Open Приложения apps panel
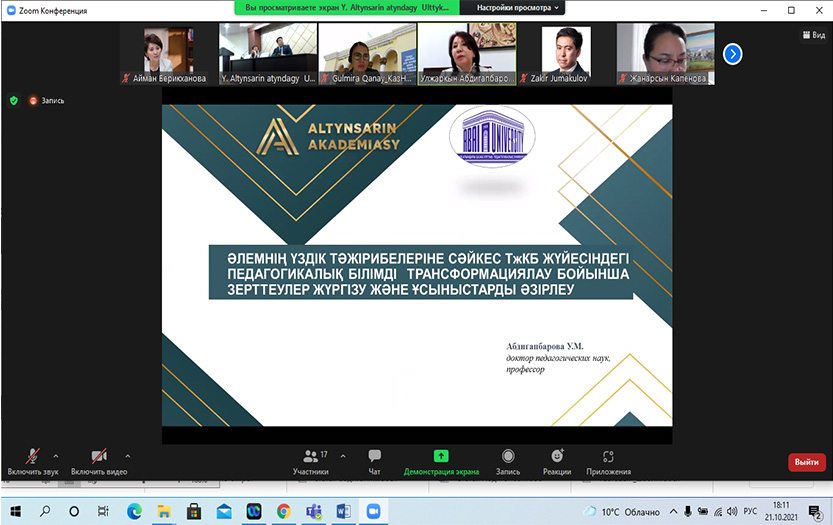The height and width of the screenshot is (525, 833). pyautogui.click(x=608, y=460)
